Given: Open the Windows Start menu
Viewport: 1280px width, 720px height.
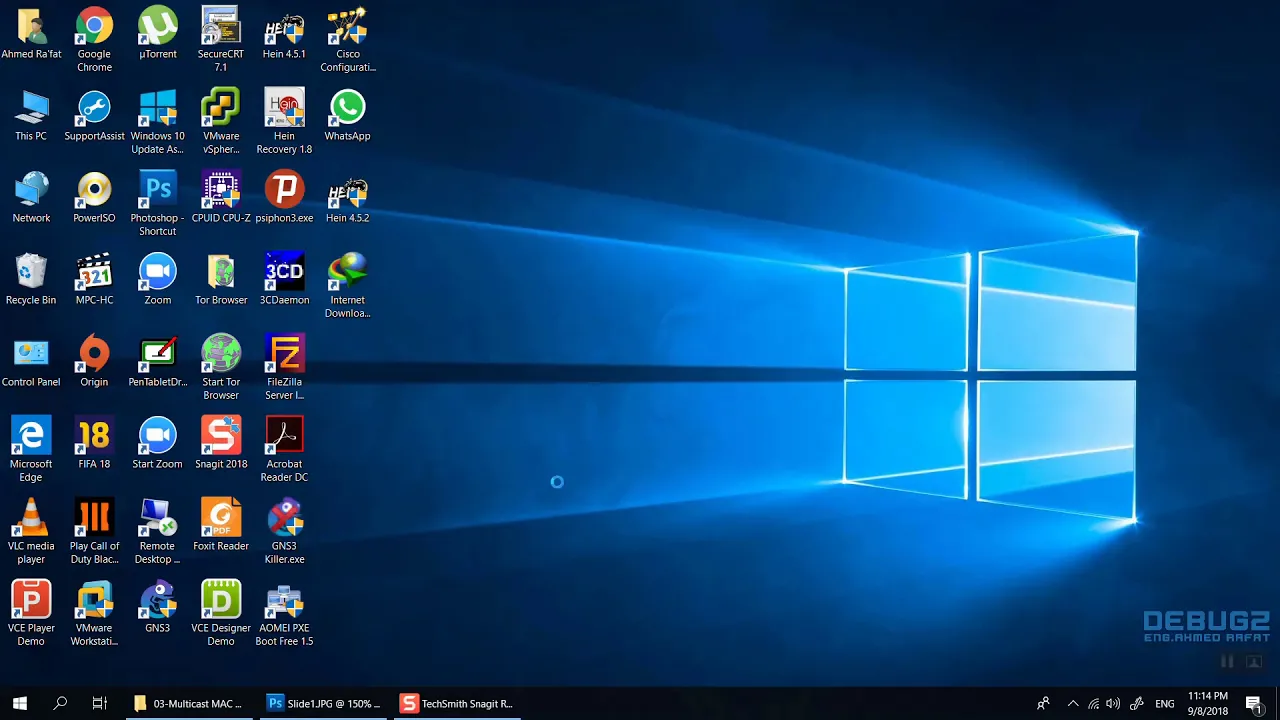Looking at the screenshot, I should 20,703.
